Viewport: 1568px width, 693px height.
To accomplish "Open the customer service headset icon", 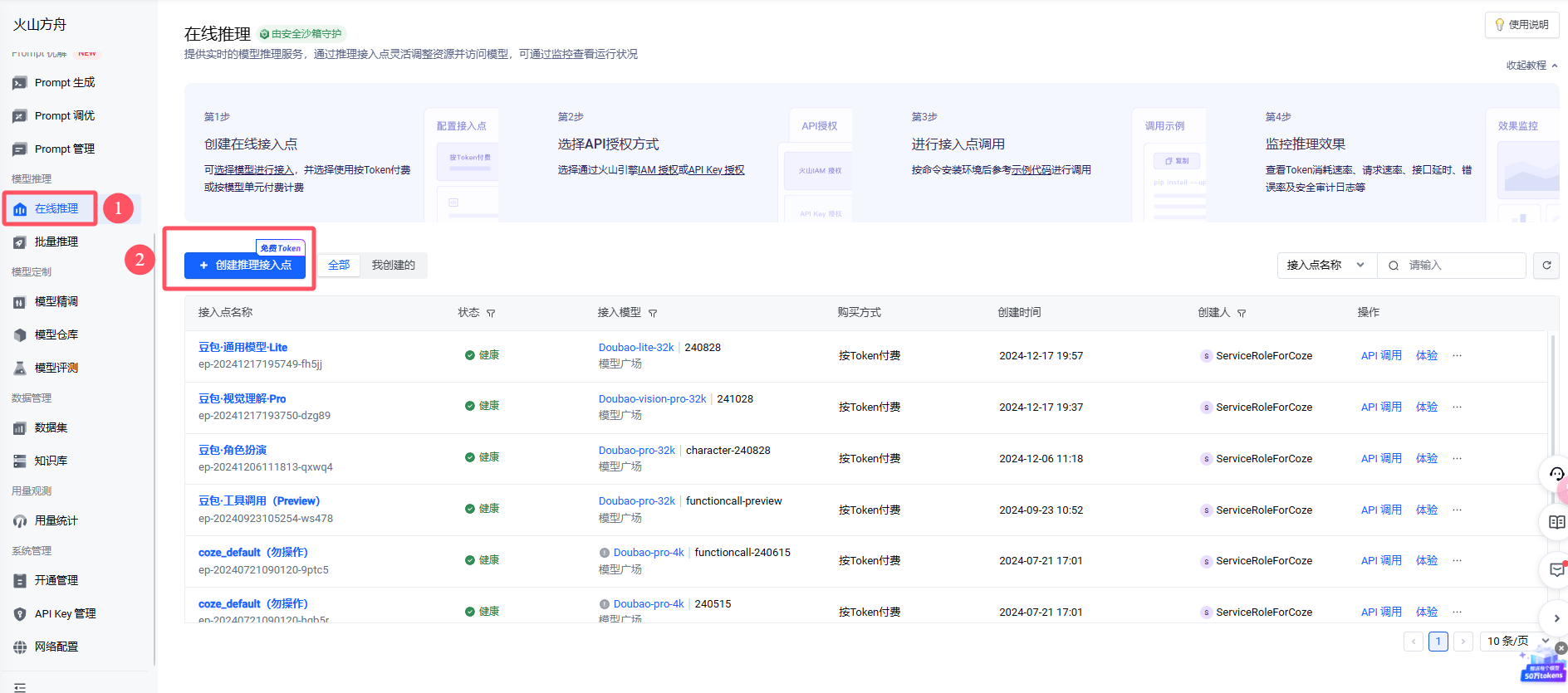I will (x=1556, y=474).
